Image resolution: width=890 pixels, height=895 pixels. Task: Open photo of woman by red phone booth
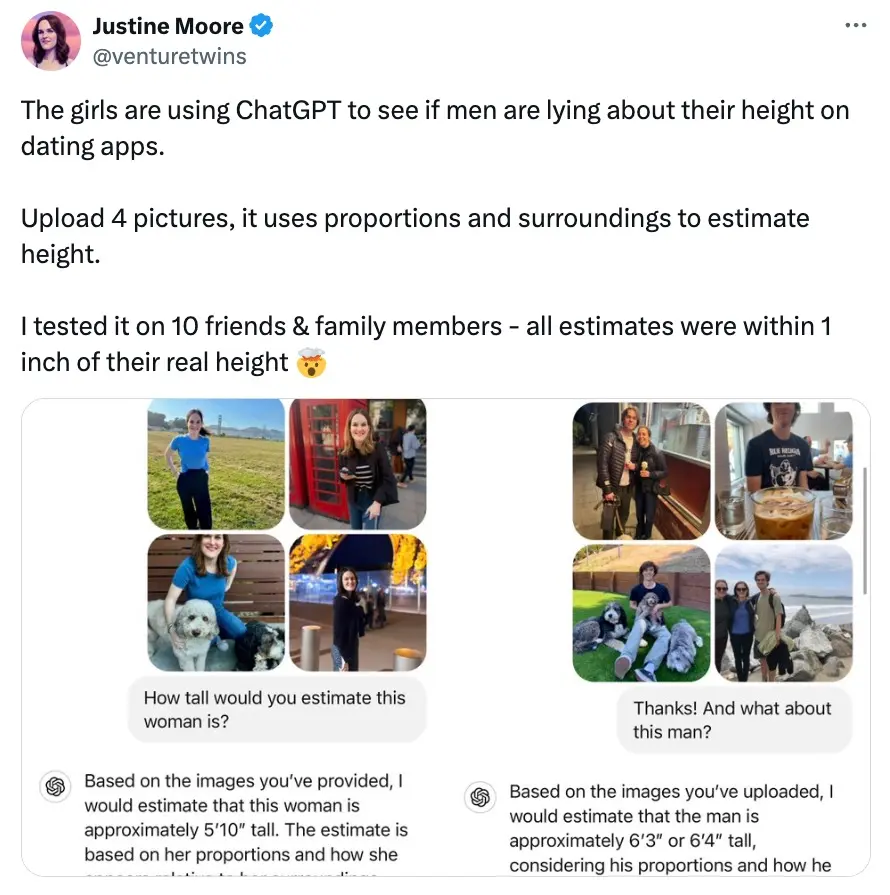357,464
